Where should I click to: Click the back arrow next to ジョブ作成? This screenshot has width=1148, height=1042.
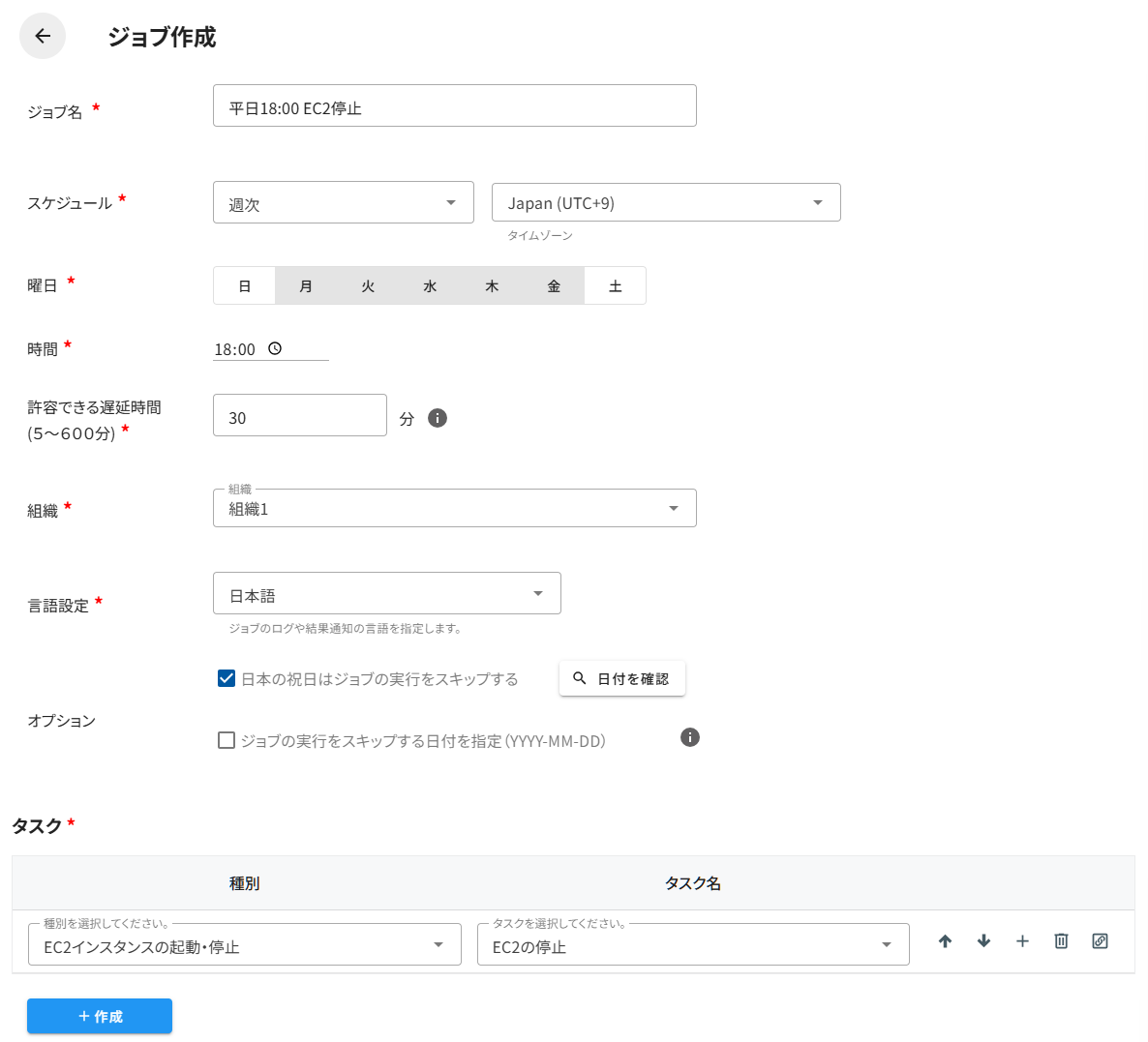point(43,36)
